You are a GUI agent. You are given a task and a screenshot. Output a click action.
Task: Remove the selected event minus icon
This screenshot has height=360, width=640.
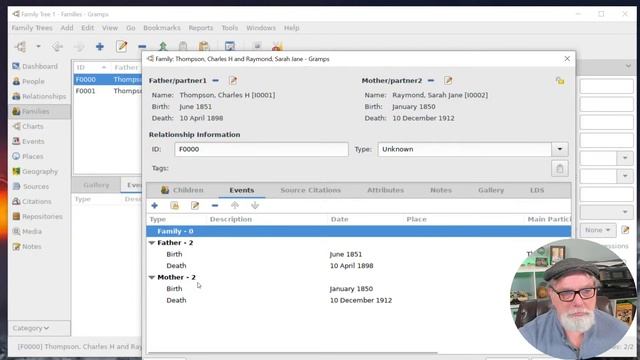[x=215, y=205]
